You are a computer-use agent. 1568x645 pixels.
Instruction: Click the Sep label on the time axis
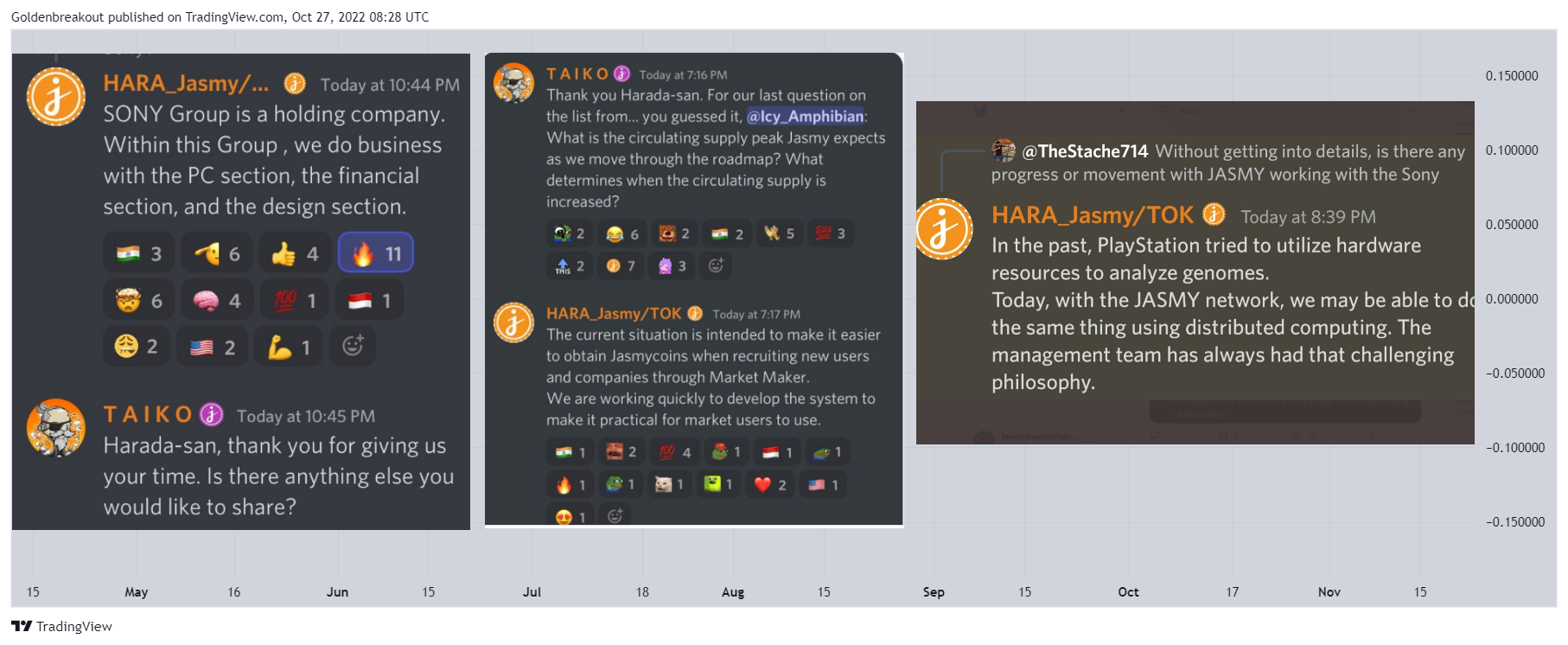click(934, 592)
